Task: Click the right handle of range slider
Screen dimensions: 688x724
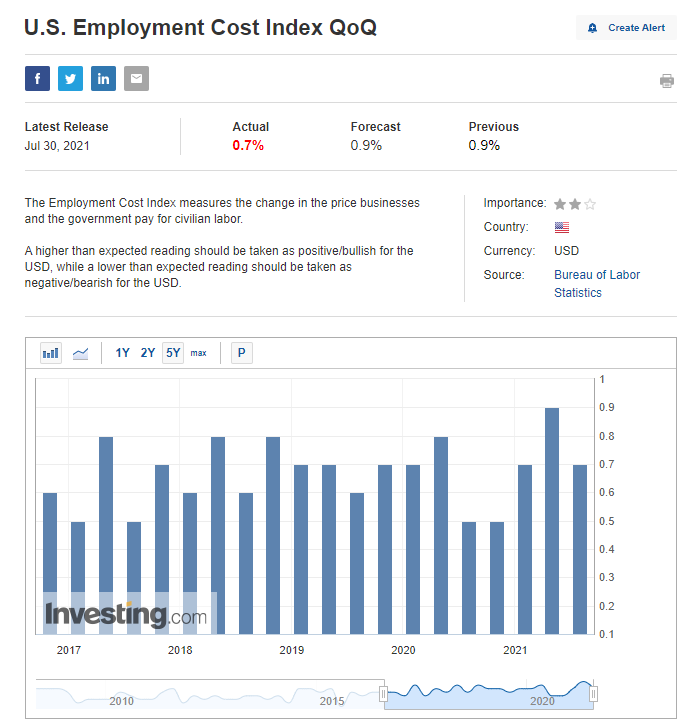Action: click(593, 693)
